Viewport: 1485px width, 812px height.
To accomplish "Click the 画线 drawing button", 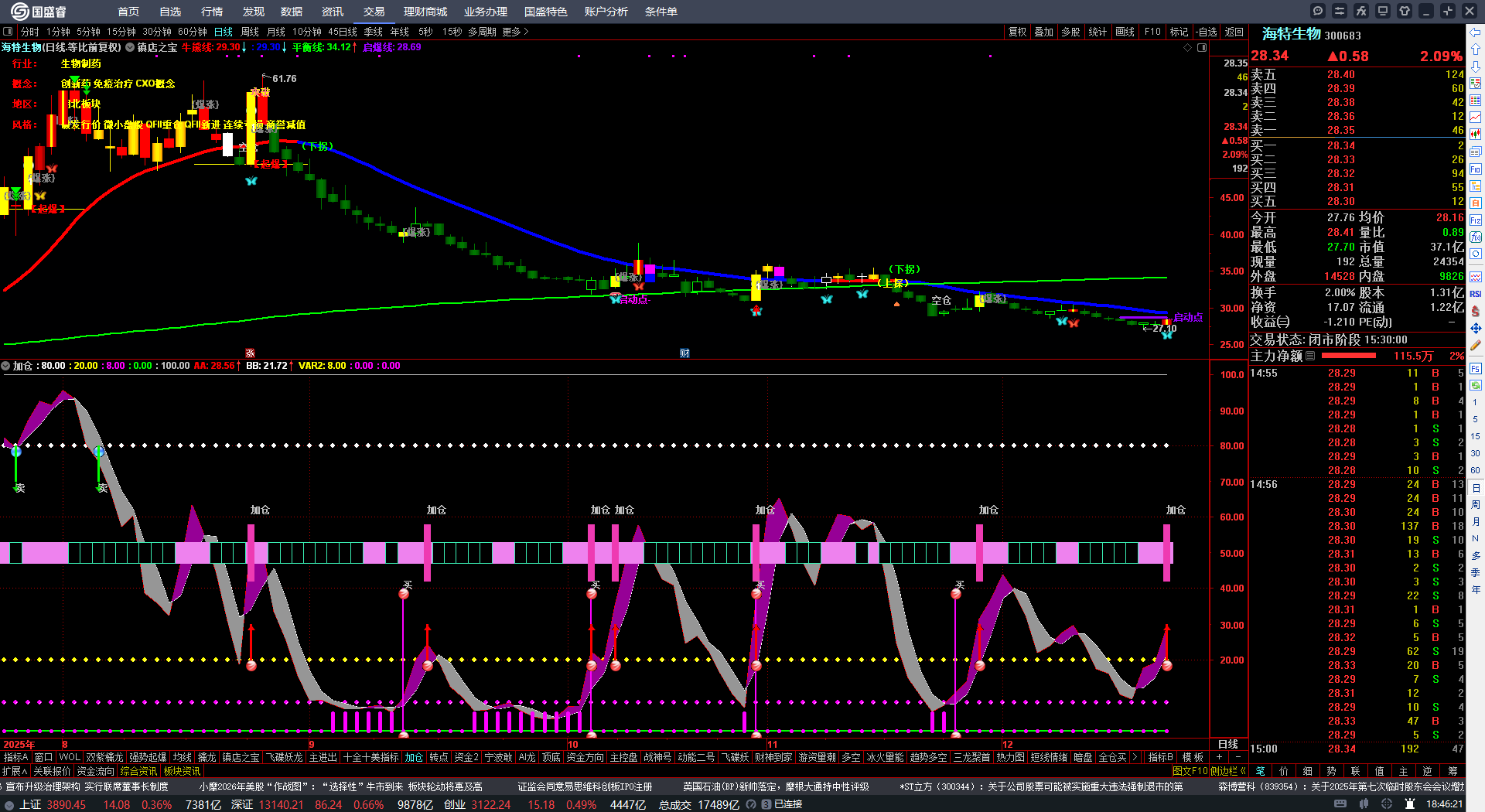I will point(1125,32).
